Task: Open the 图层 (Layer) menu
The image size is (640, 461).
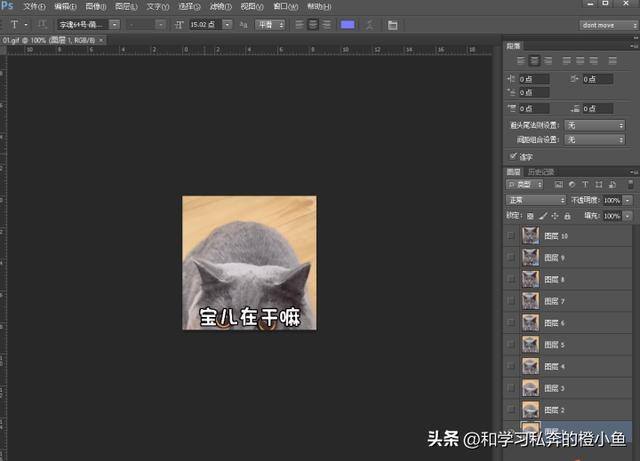Action: point(127,7)
